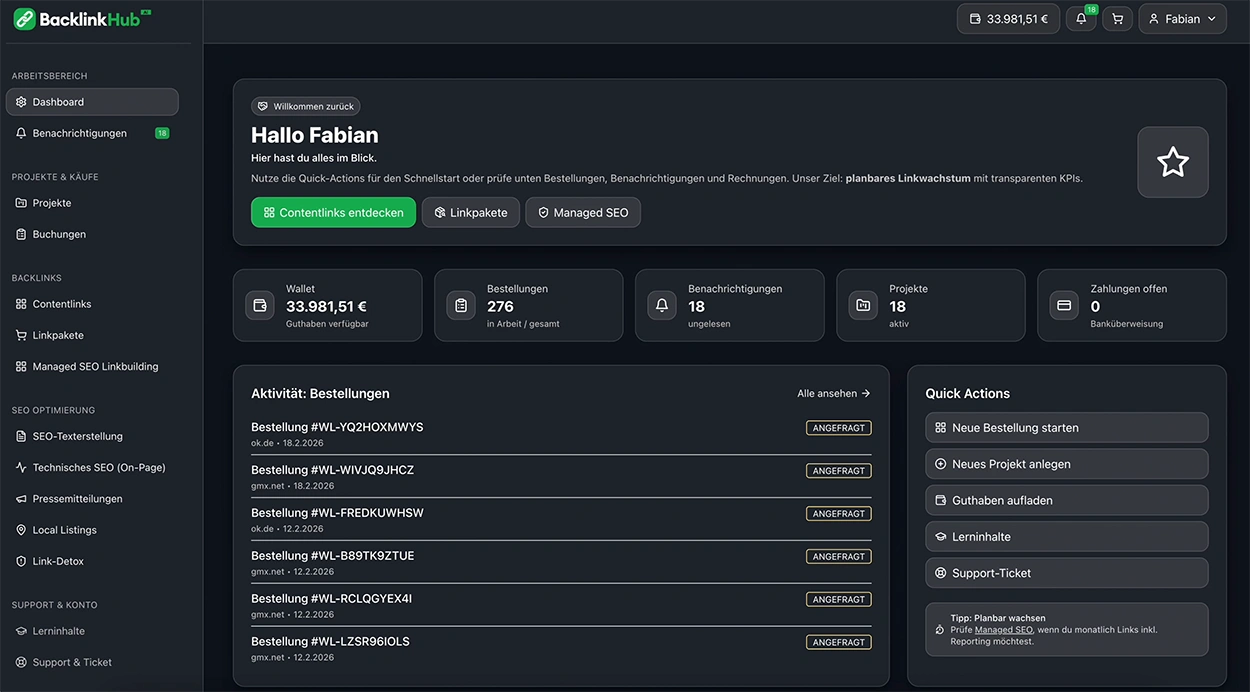Expand the Fabian user account dropdown

tap(1182, 19)
